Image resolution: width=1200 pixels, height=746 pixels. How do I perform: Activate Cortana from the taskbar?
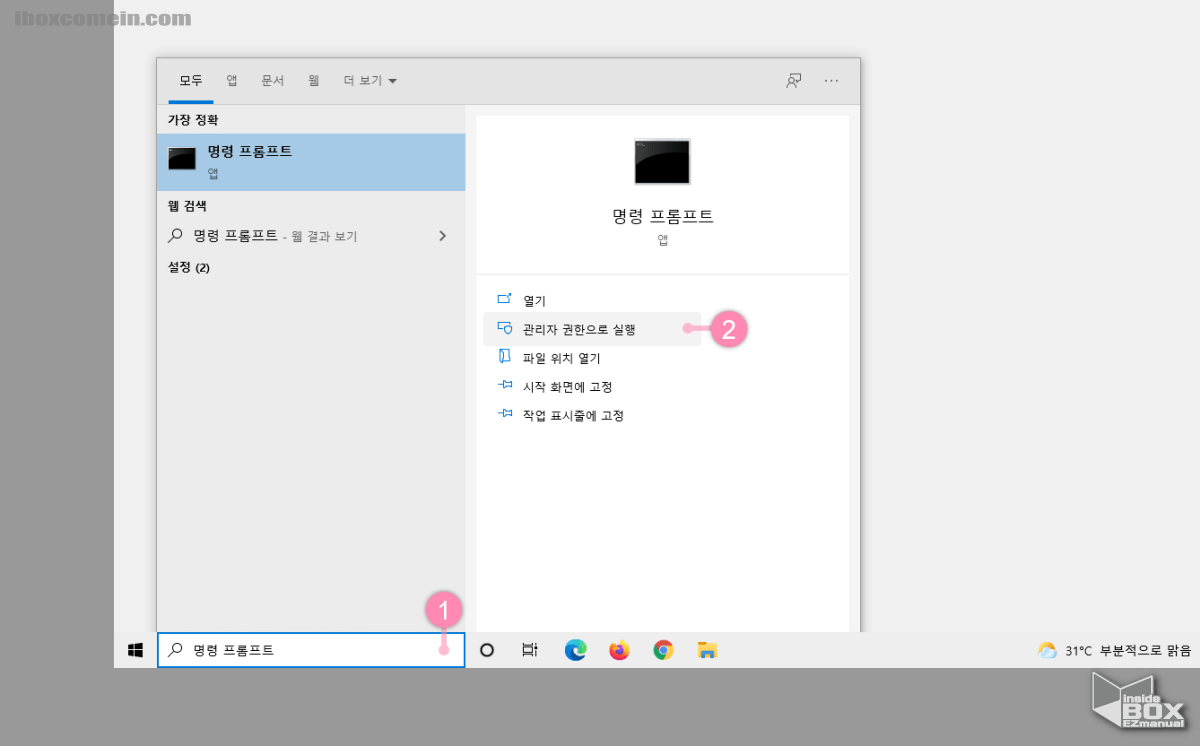[486, 650]
